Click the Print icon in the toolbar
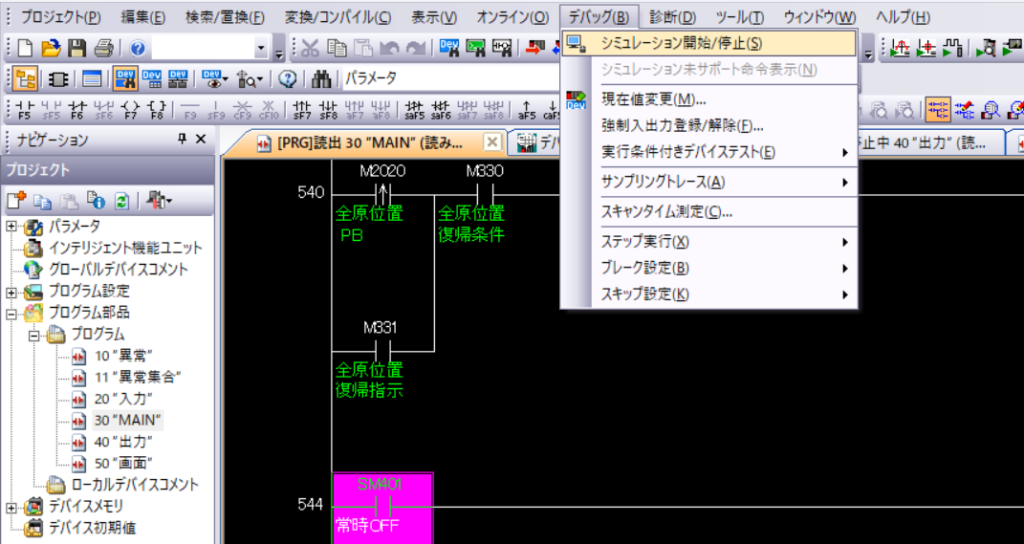This screenshot has height=544, width=1024. click(103, 48)
